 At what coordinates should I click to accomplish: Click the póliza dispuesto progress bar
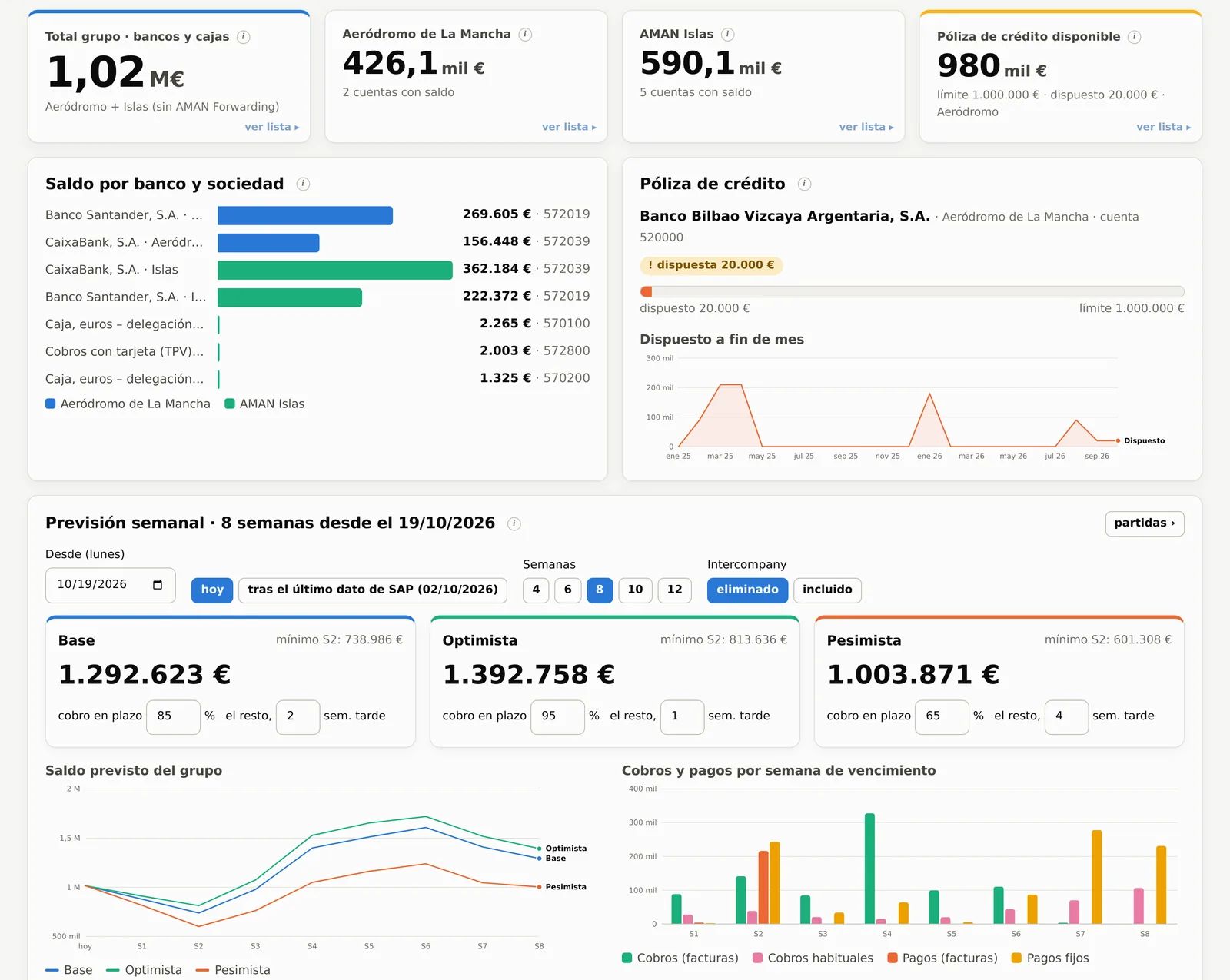912,292
